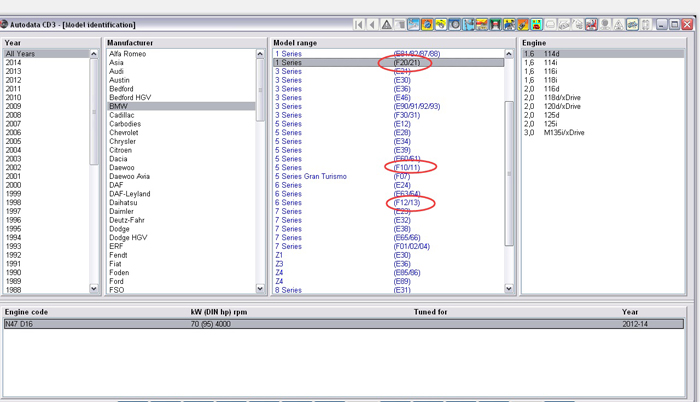This screenshot has height=402, width=700.
Task: Open the orange icon with blue circle
Action: (427, 25)
